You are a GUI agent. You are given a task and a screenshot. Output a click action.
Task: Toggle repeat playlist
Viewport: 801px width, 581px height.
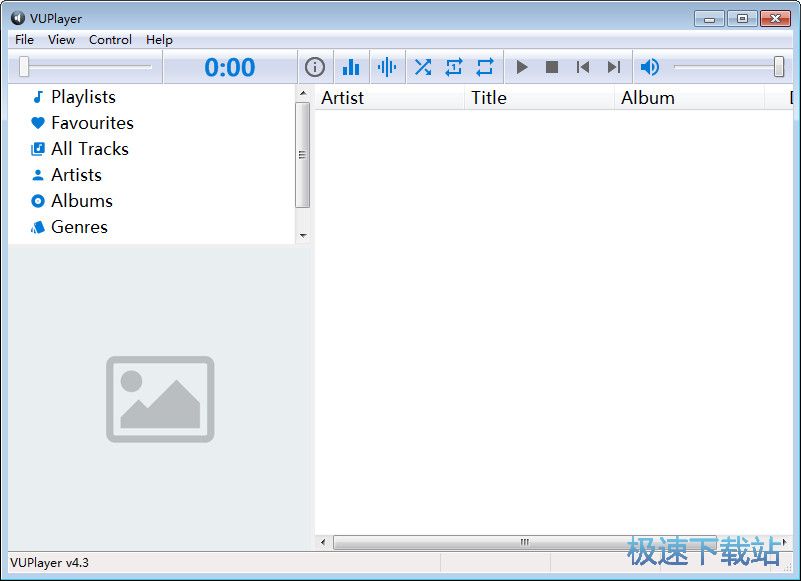point(485,67)
